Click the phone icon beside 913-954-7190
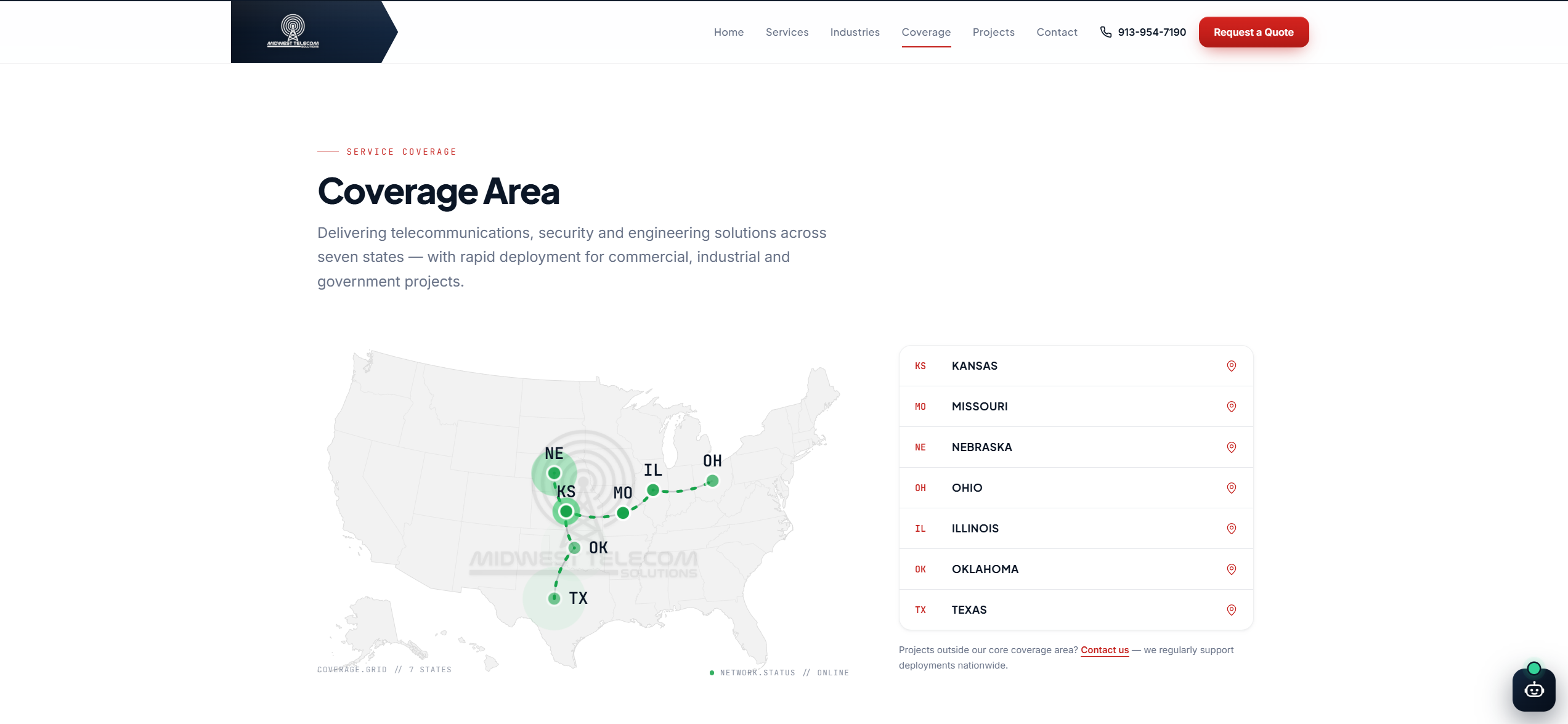This screenshot has height=724, width=1568. [1106, 32]
